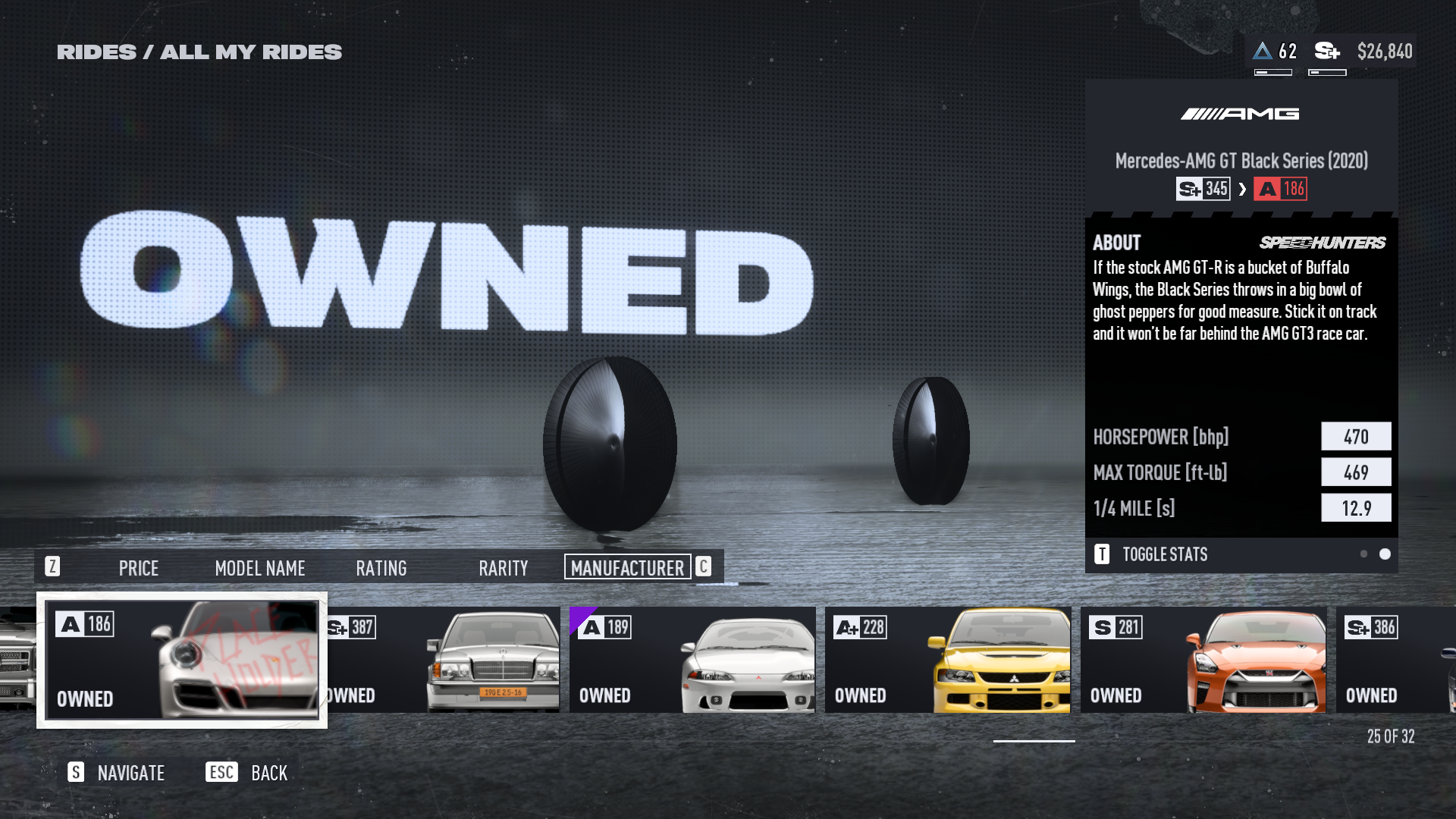This screenshot has height=819, width=1456.
Task: Select the first stats page dot
Action: click(x=1363, y=554)
